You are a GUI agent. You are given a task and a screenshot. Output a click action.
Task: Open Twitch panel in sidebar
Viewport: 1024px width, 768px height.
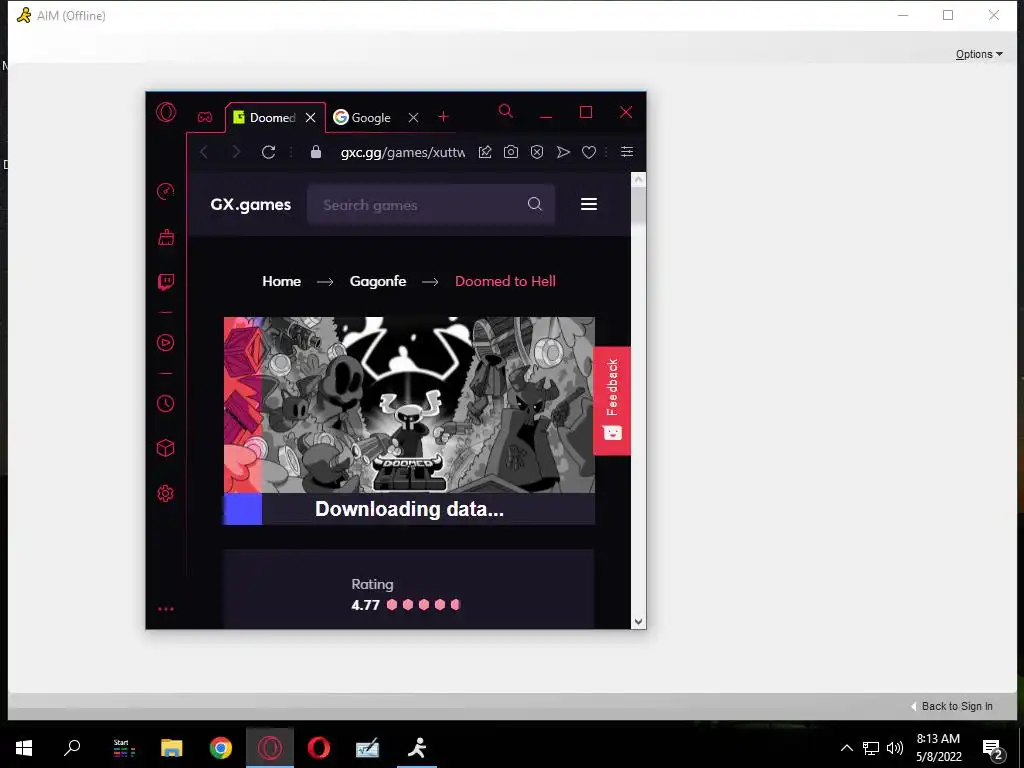pos(166,282)
